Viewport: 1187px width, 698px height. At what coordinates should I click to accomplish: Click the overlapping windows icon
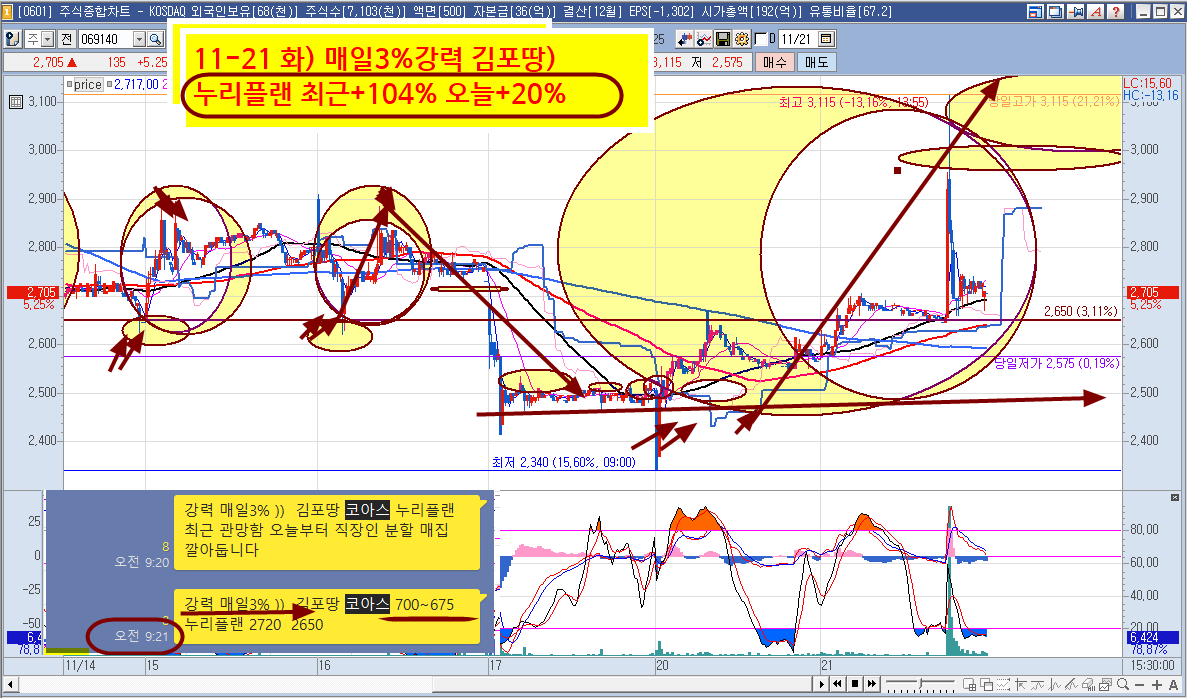[x=987, y=685]
